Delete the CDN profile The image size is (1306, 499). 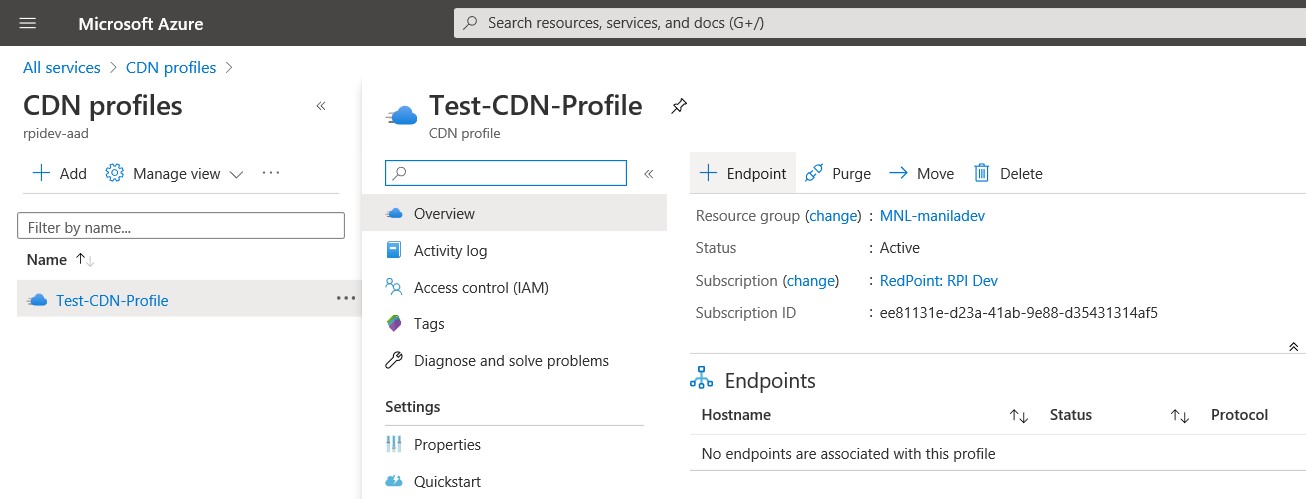tap(1008, 173)
